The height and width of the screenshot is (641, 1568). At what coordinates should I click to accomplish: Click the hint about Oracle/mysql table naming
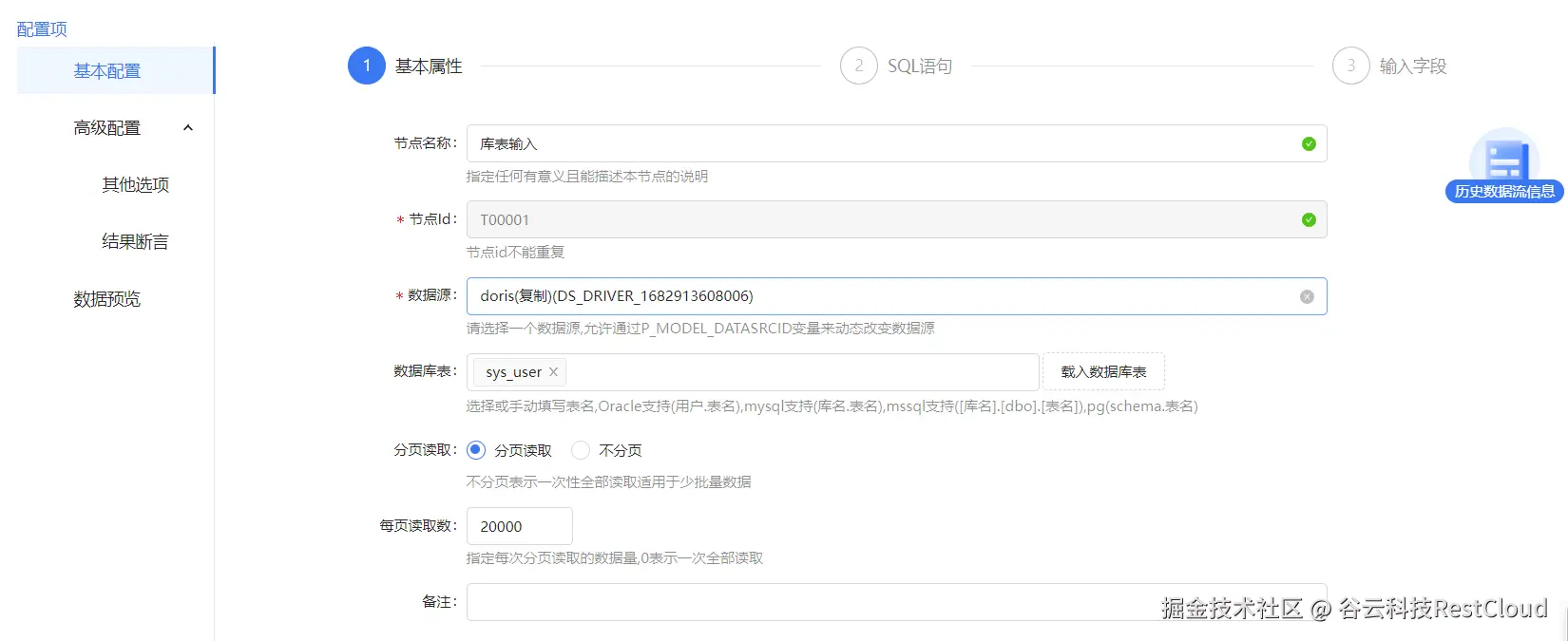pyautogui.click(x=832, y=406)
